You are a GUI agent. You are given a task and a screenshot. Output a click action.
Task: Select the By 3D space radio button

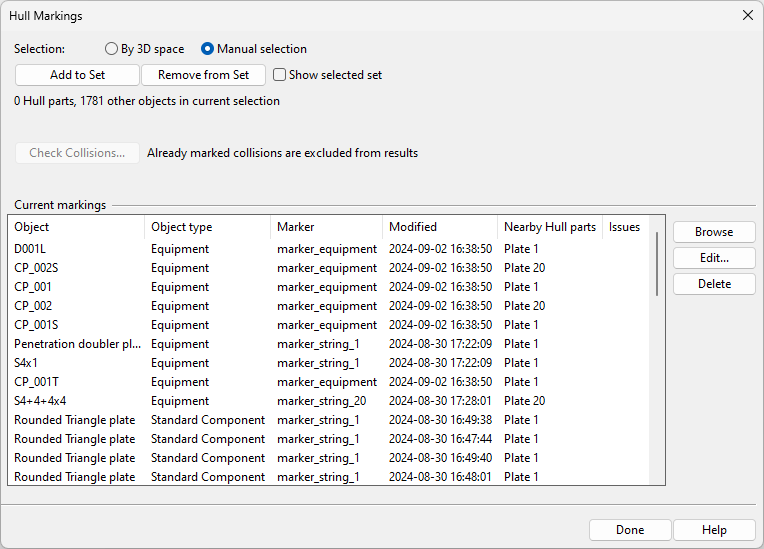[112, 49]
